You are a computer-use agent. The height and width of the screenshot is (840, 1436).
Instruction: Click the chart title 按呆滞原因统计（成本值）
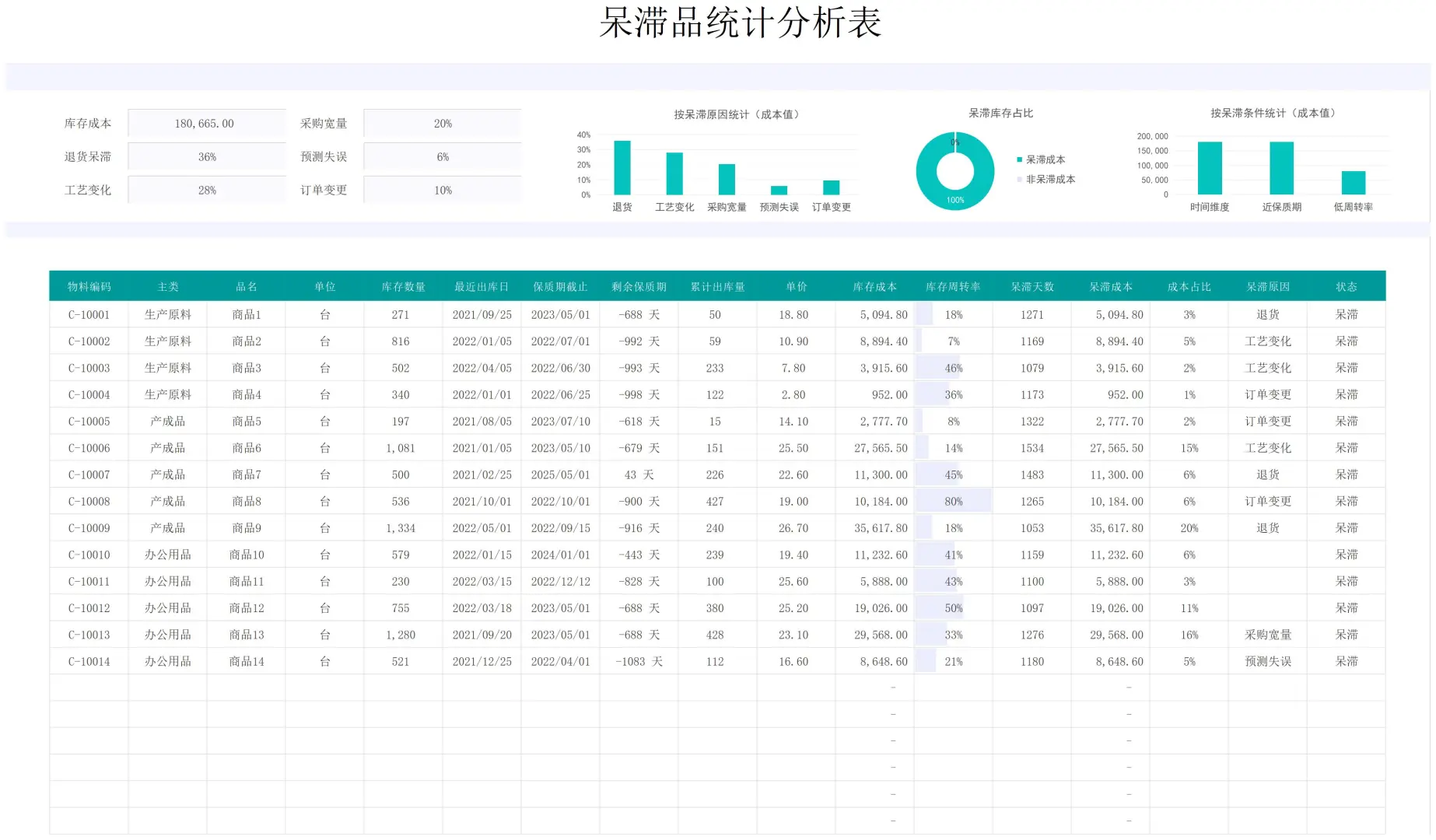tap(739, 114)
